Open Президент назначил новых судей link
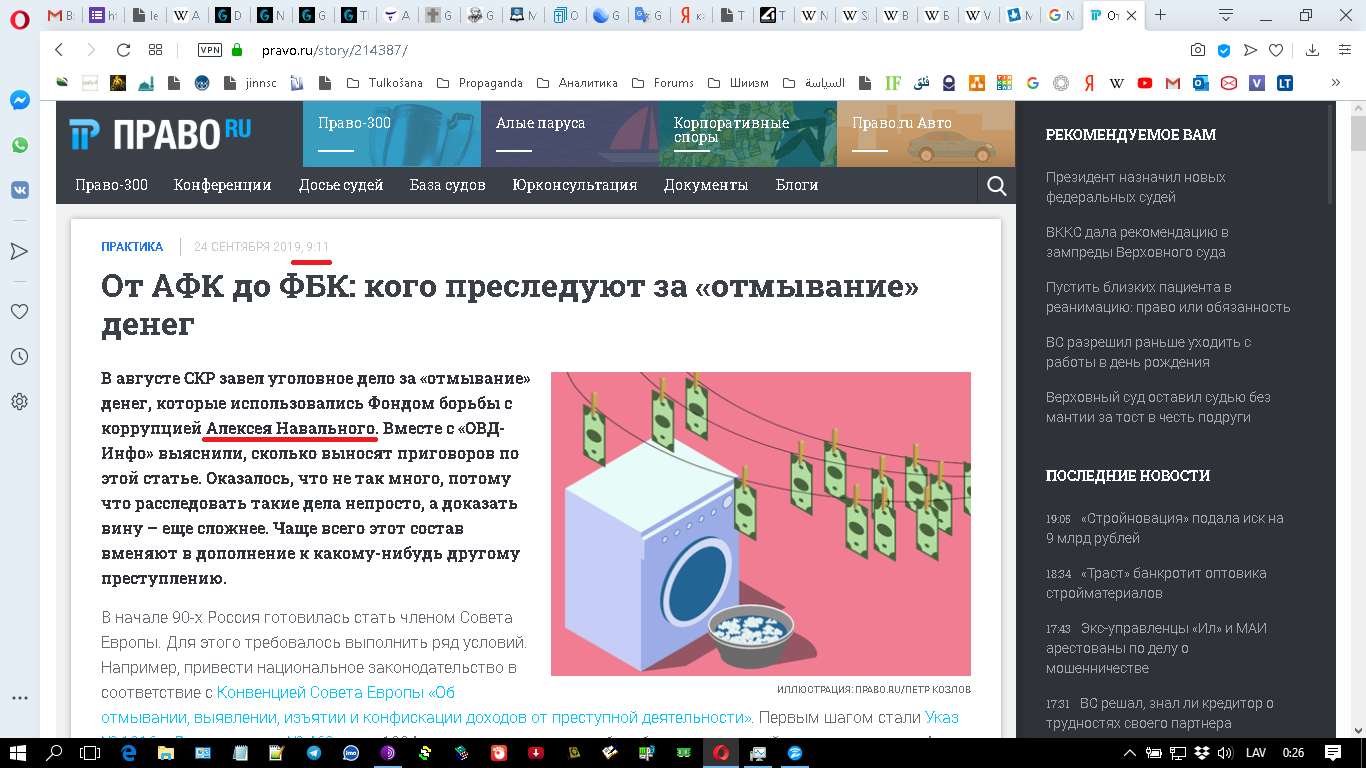1366x768 pixels. click(x=1135, y=187)
